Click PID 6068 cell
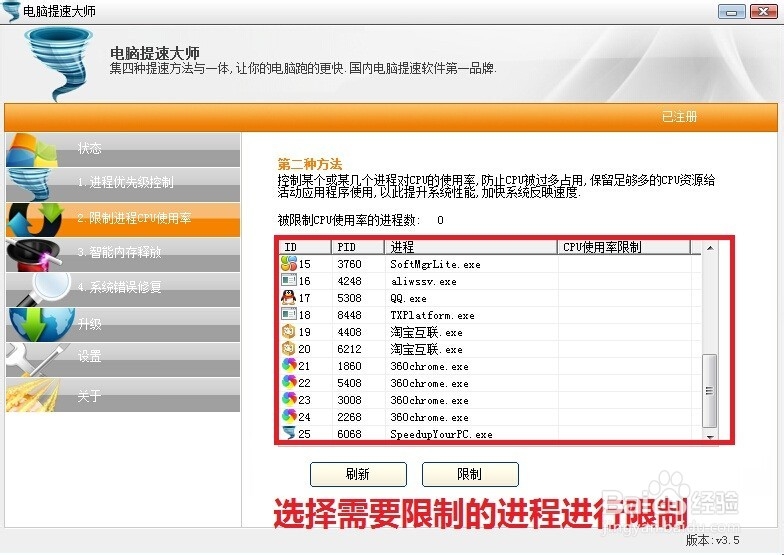Image resolution: width=784 pixels, height=555 pixels. click(349, 434)
